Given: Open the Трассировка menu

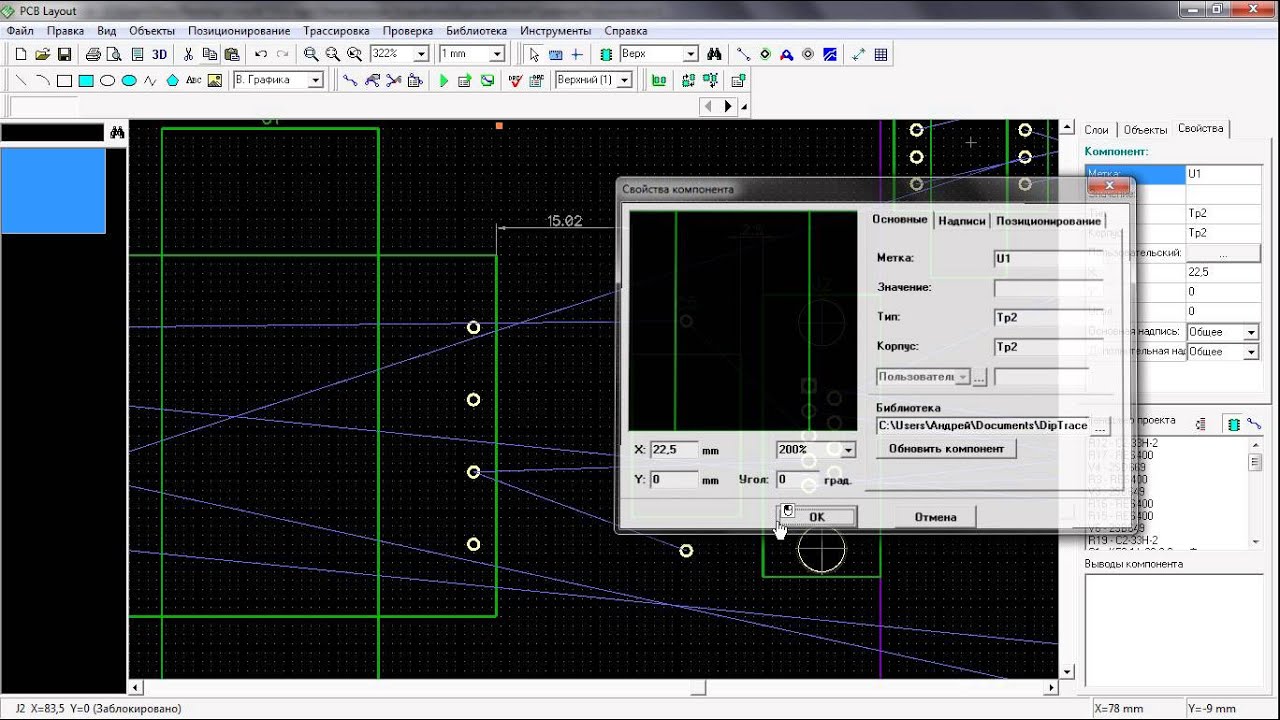Looking at the screenshot, I should click(336, 31).
